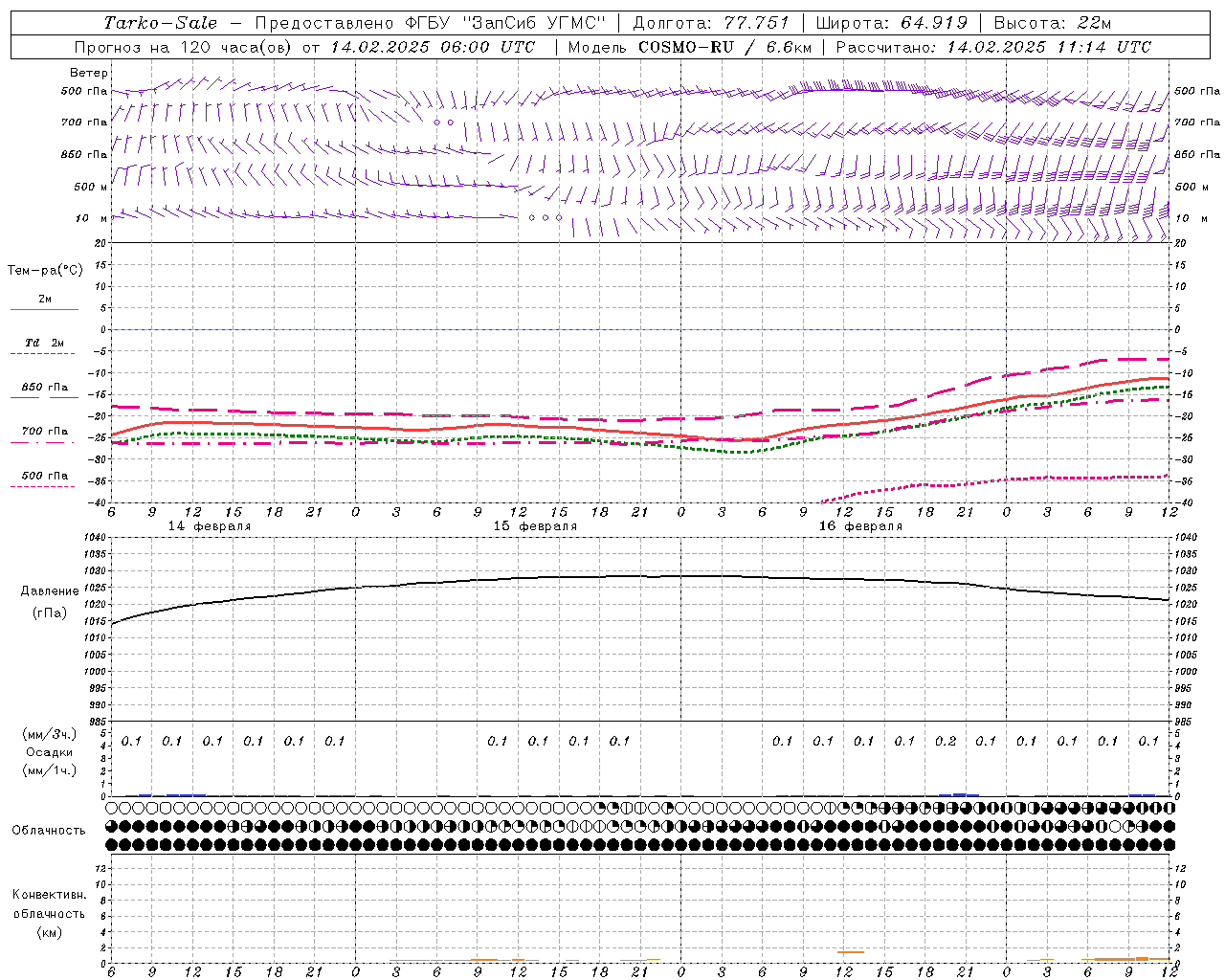Click the 16 февраля date label
Screen dimensions: 1225x980
pos(860,526)
